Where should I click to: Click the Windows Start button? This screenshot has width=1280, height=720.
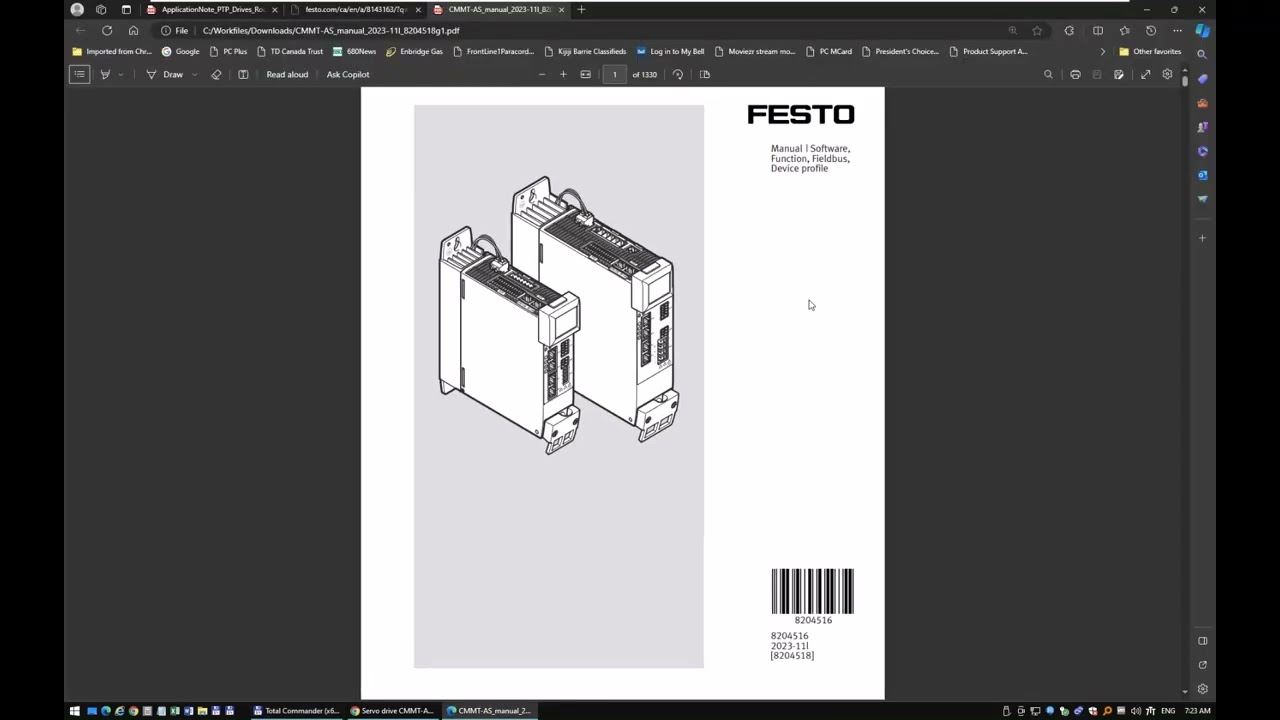tap(74, 711)
